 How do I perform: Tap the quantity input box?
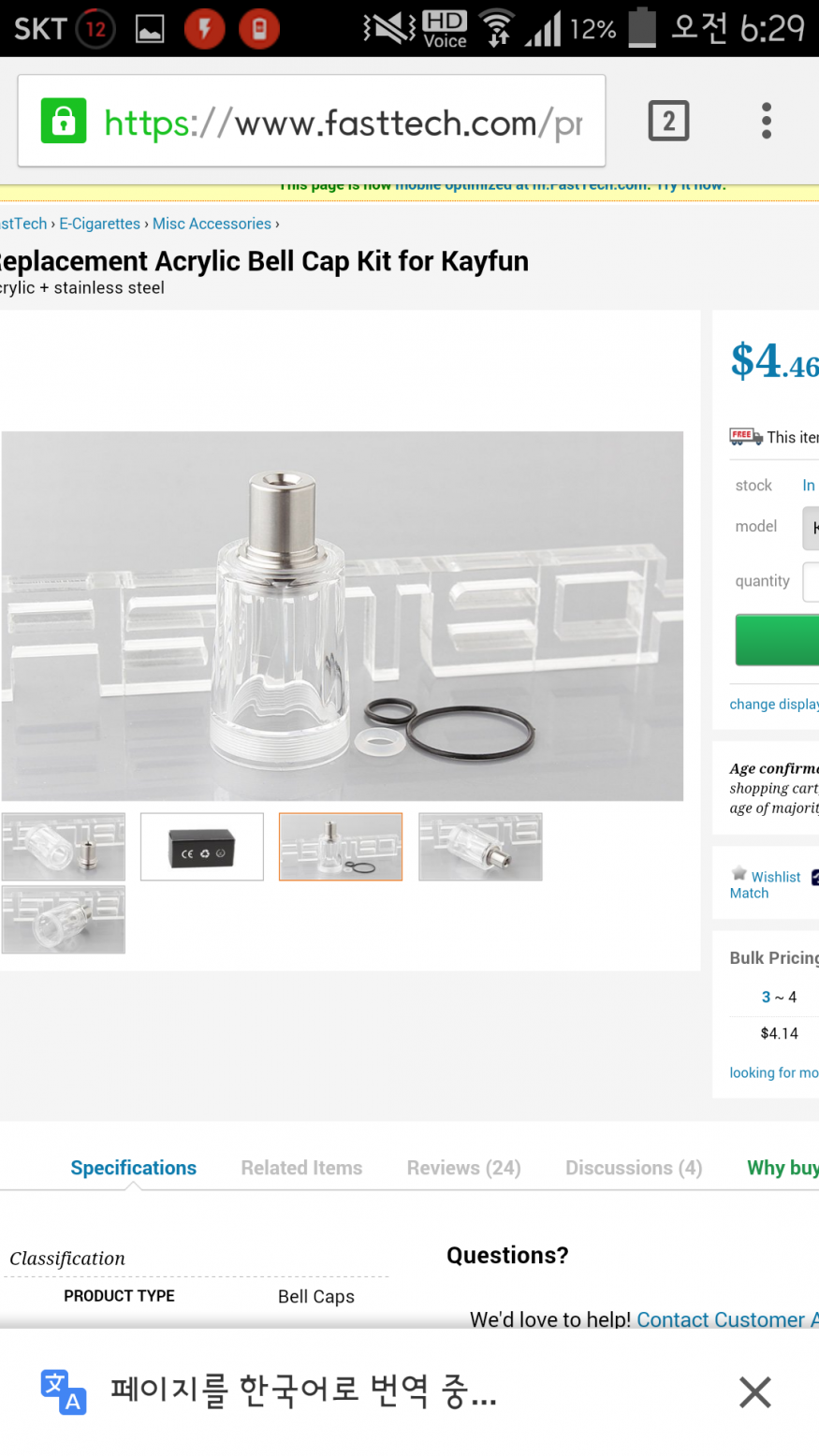[811, 581]
